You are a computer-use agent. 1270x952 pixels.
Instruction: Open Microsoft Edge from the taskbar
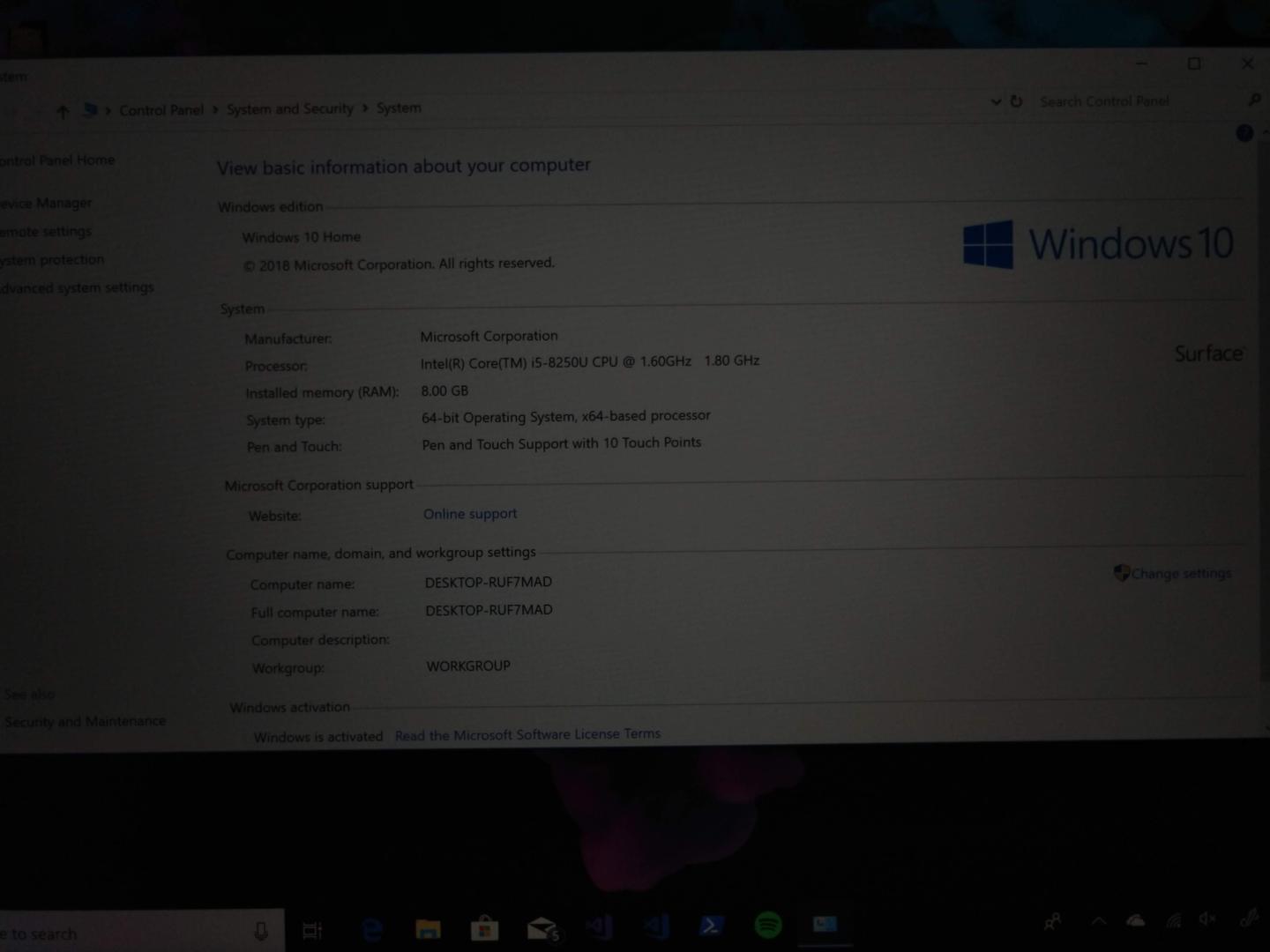372,930
